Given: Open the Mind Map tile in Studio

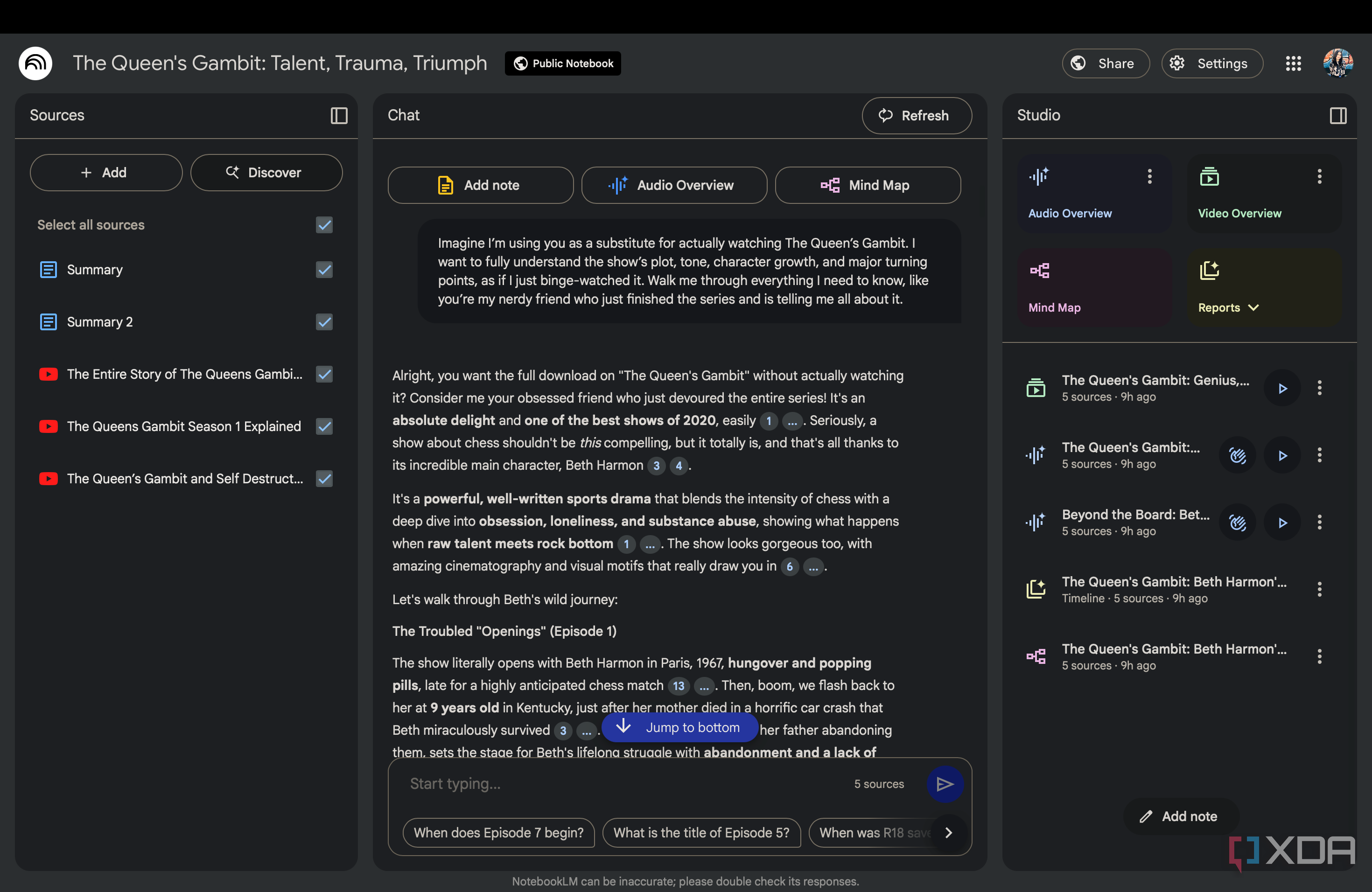Looking at the screenshot, I should [1094, 287].
